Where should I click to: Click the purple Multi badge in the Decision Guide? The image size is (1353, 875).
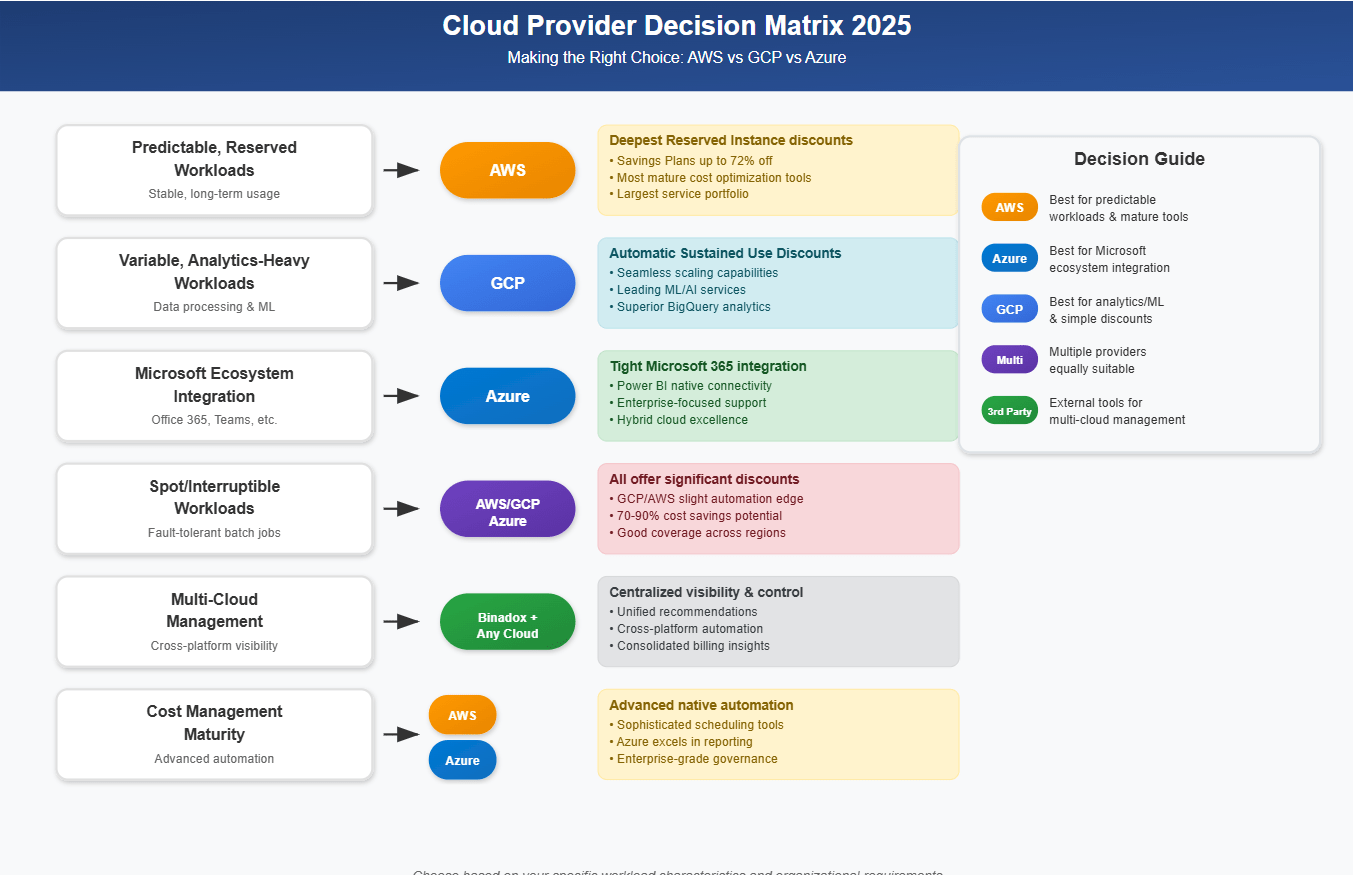coord(1010,359)
